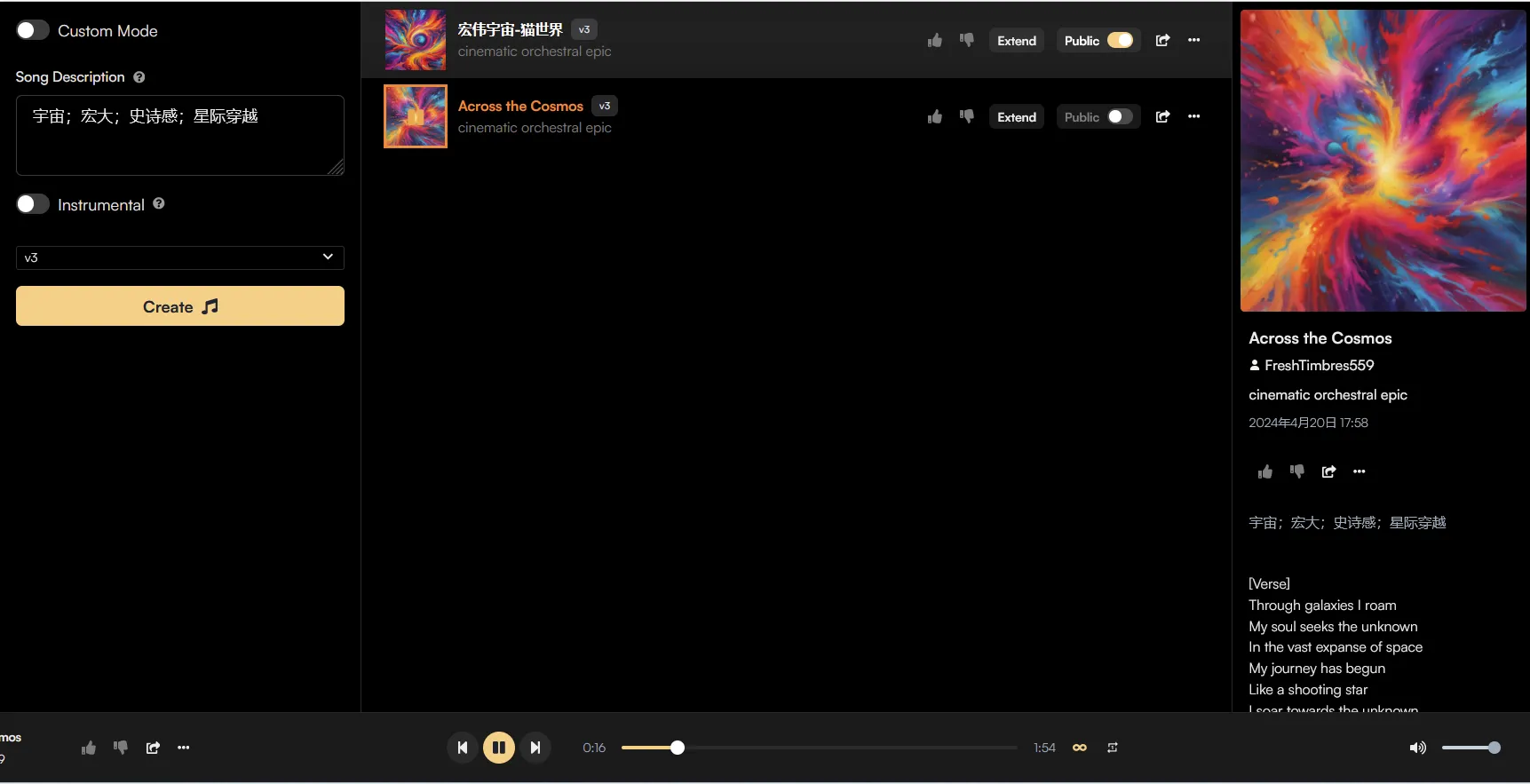Open more options for 宏伟宇宙-猫世界
Viewport: 1530px width, 784px height.
pos(1194,40)
